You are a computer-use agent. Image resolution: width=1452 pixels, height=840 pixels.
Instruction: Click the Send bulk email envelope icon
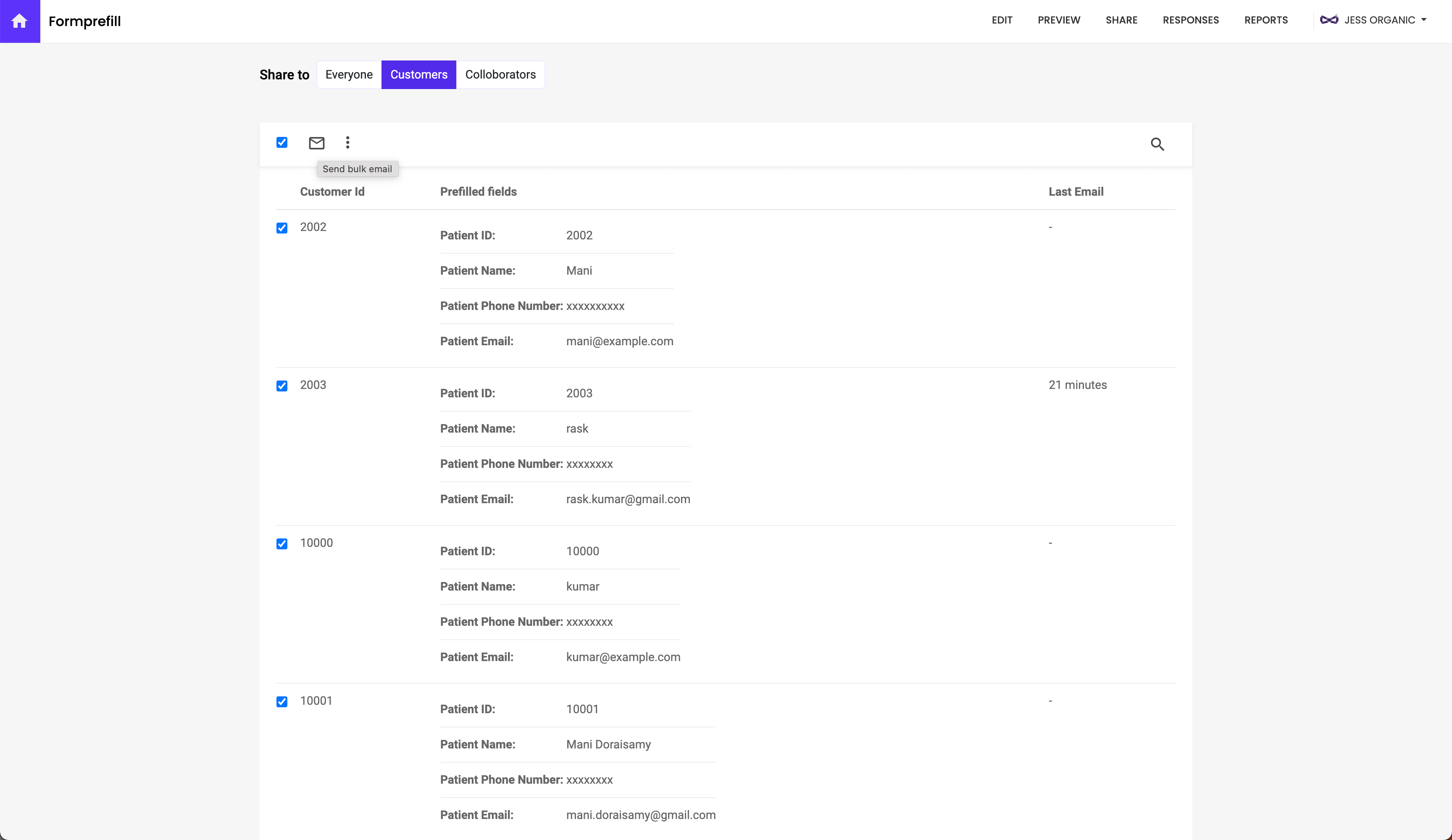(316, 143)
